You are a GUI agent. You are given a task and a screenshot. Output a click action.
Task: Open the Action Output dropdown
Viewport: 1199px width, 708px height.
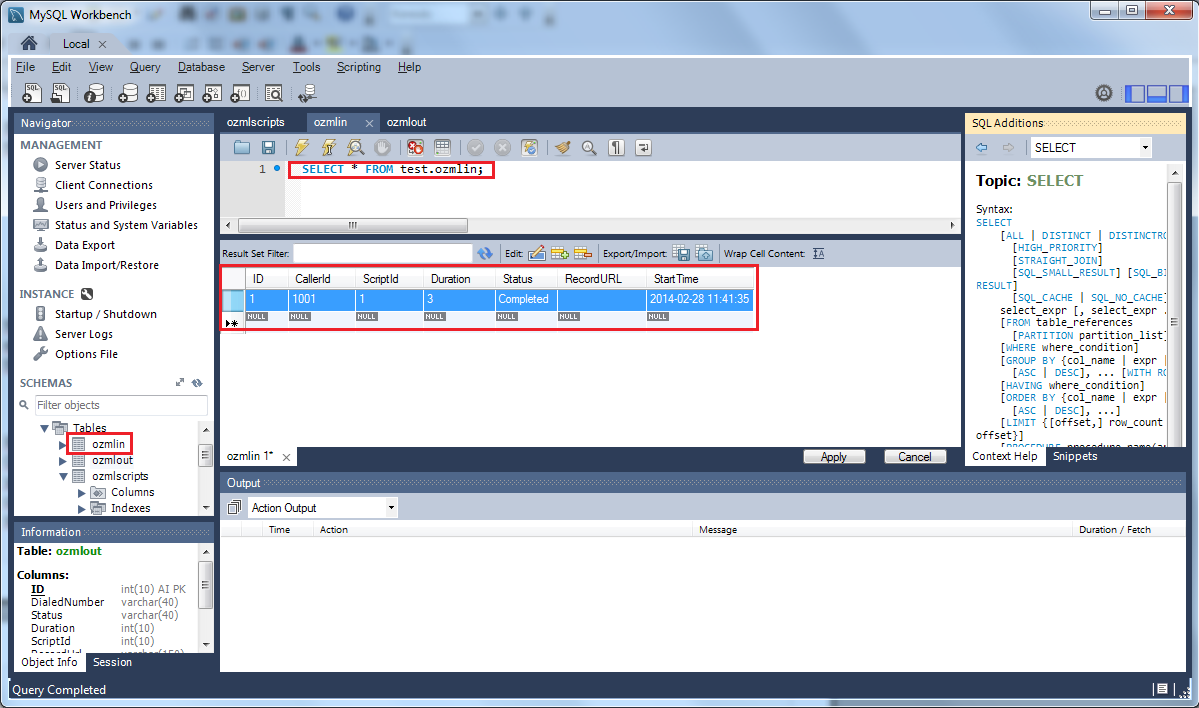pyautogui.click(x=322, y=508)
